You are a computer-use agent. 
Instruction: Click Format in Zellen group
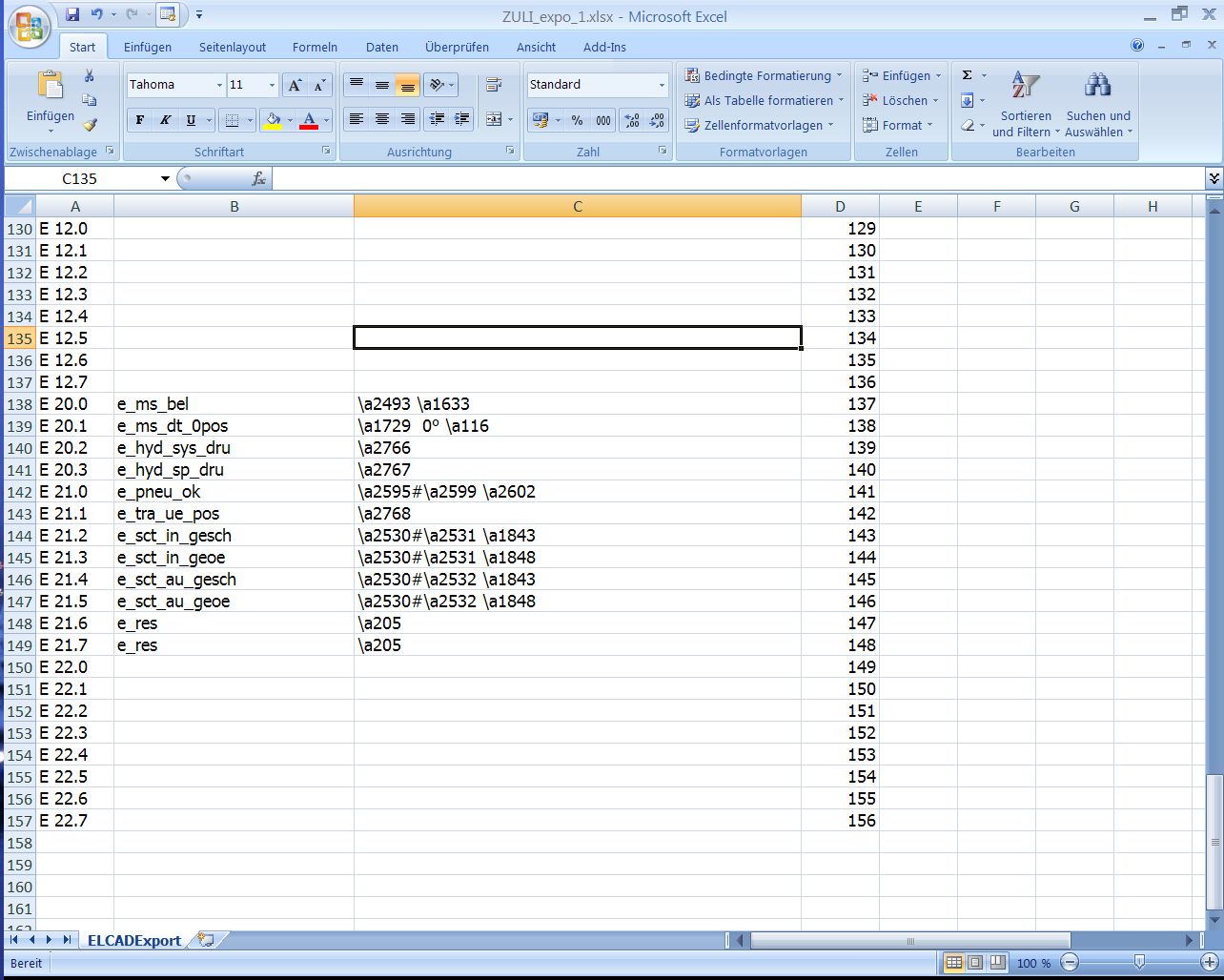(x=898, y=125)
